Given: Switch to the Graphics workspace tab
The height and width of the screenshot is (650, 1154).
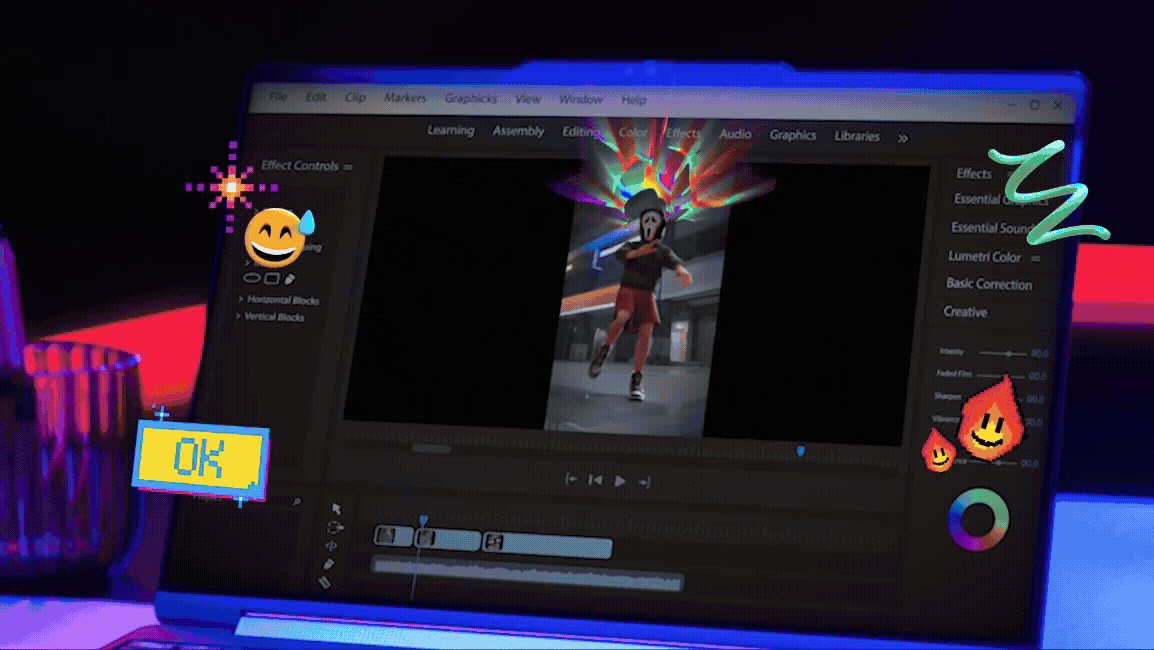Looking at the screenshot, I should (x=793, y=135).
